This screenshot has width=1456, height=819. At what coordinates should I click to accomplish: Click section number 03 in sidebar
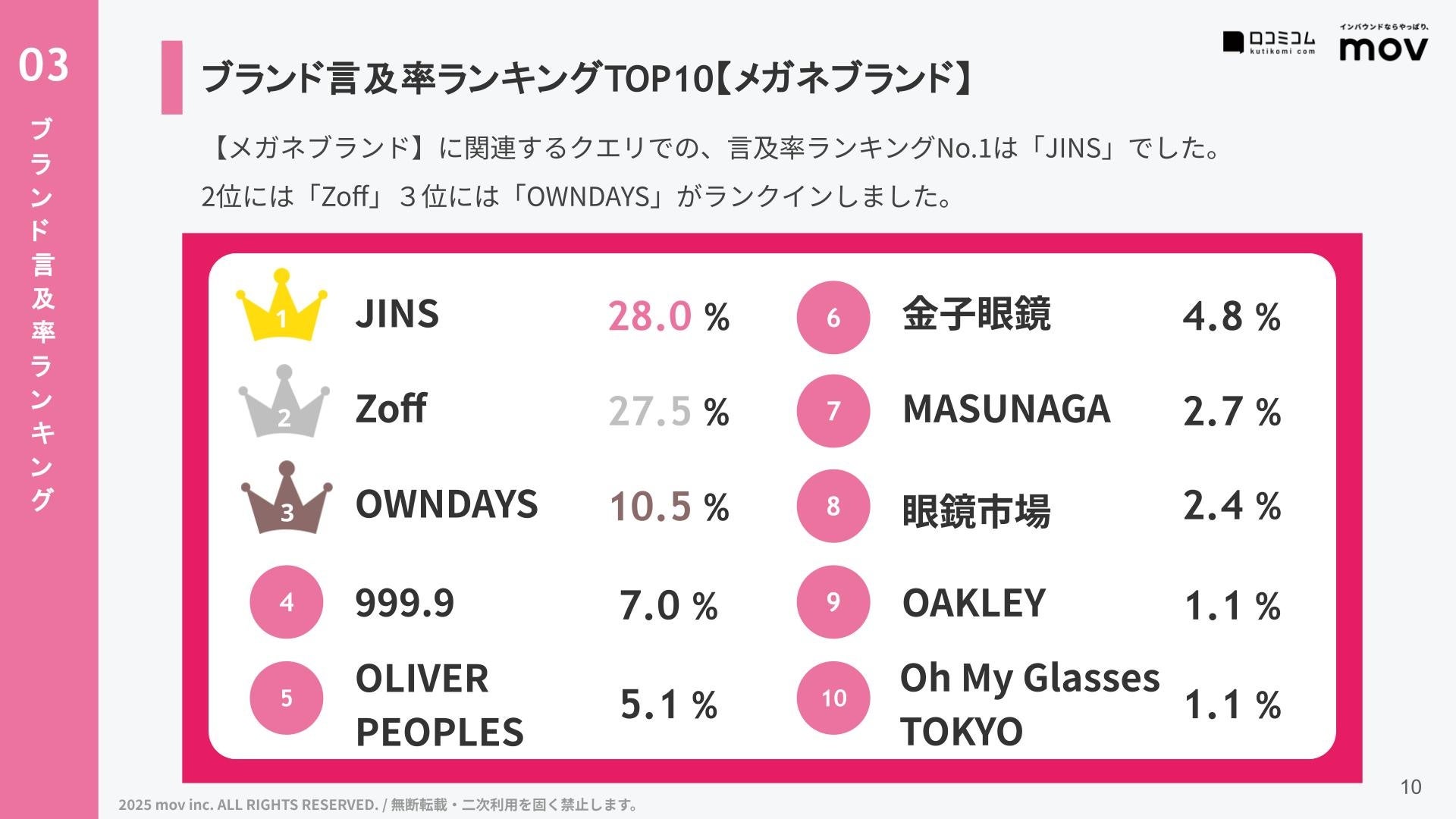[x=44, y=64]
